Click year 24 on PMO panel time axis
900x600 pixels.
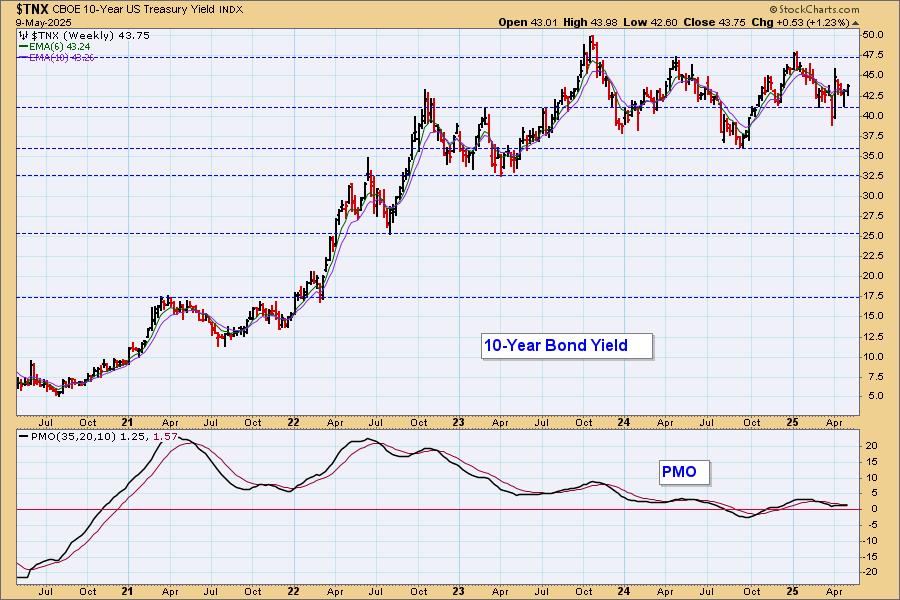coord(624,591)
